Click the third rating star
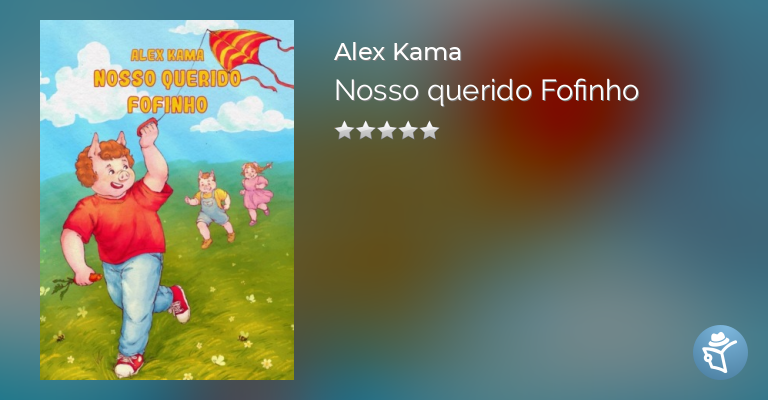 tap(387, 131)
